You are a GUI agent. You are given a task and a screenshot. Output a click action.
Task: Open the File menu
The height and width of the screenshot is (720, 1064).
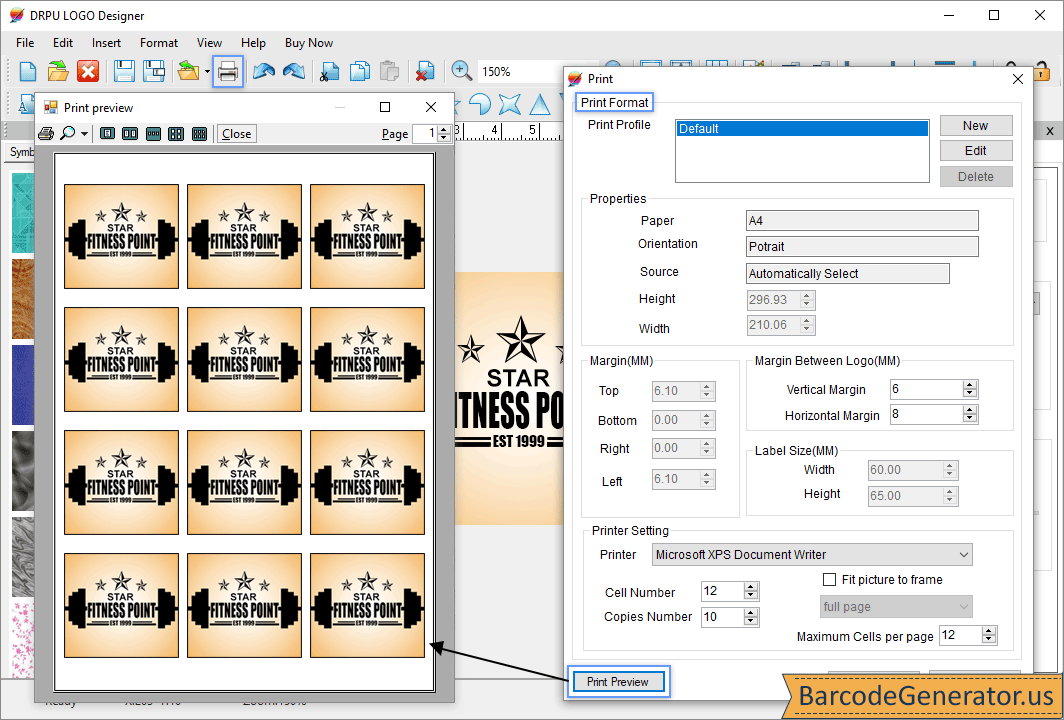[x=25, y=43]
